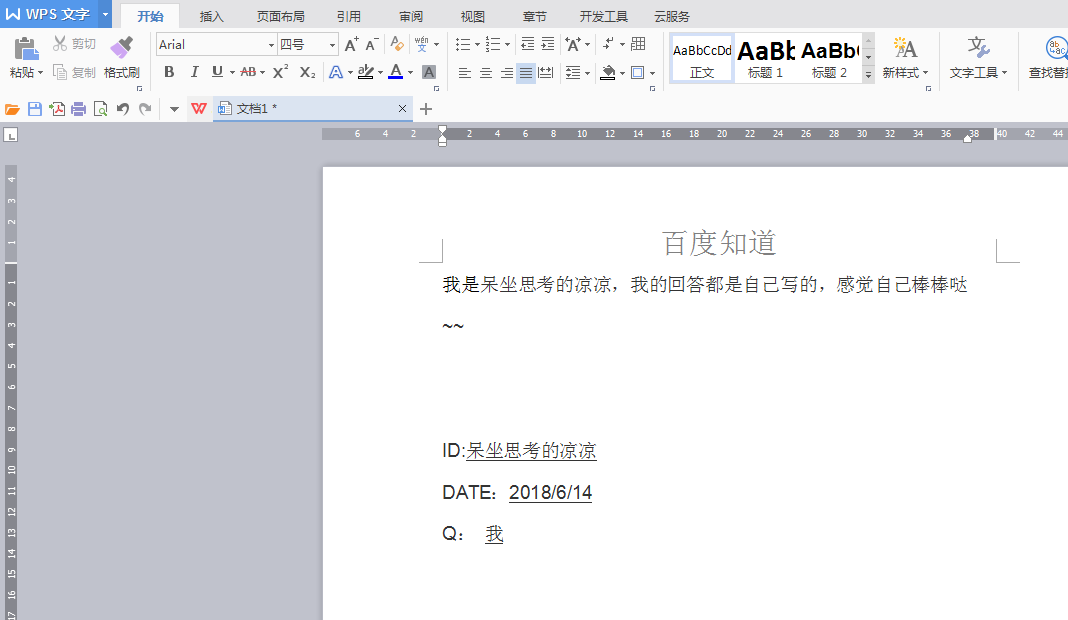
Task: Click the Print icon
Action: pyautogui.click(x=79, y=109)
